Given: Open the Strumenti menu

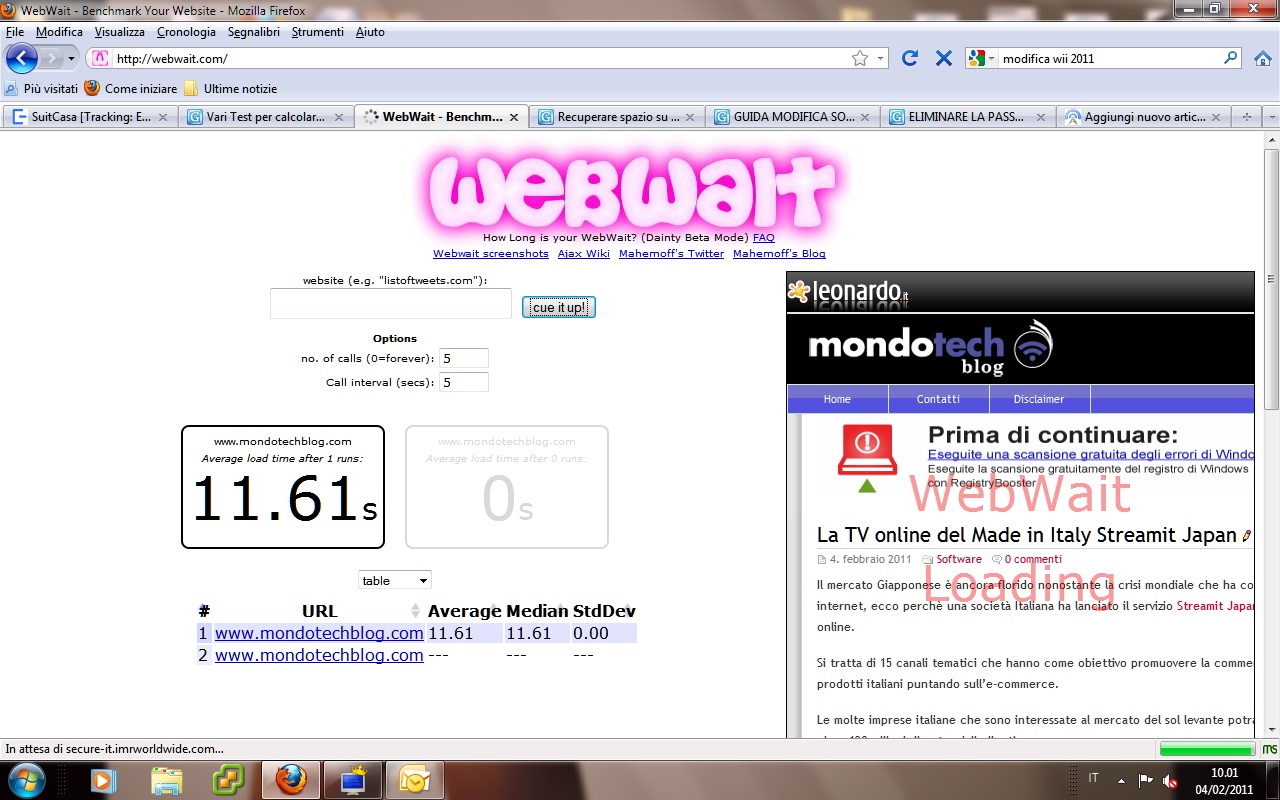Looking at the screenshot, I should coord(317,32).
